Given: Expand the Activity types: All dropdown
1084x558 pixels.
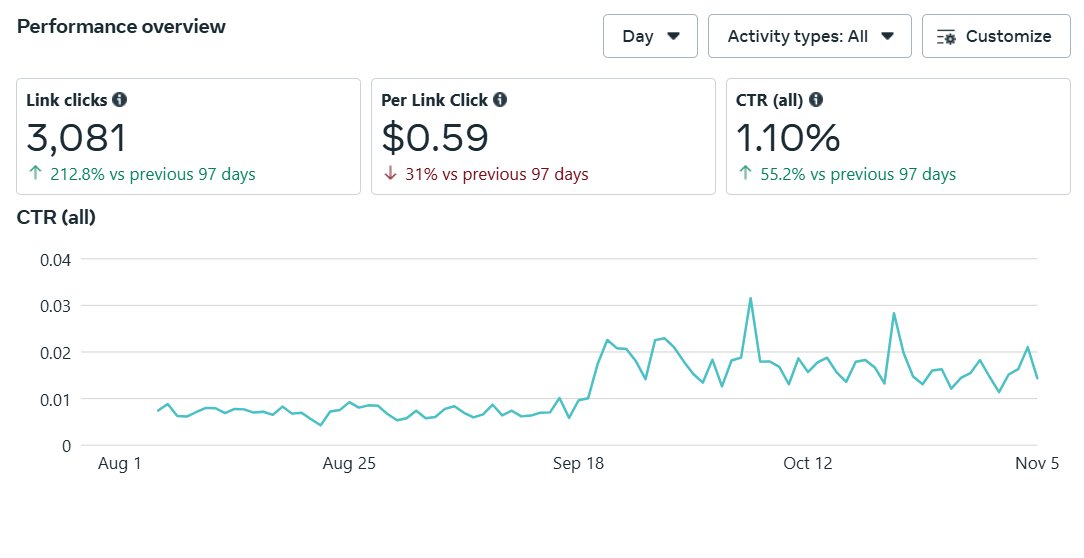Looking at the screenshot, I should coord(810,36).
